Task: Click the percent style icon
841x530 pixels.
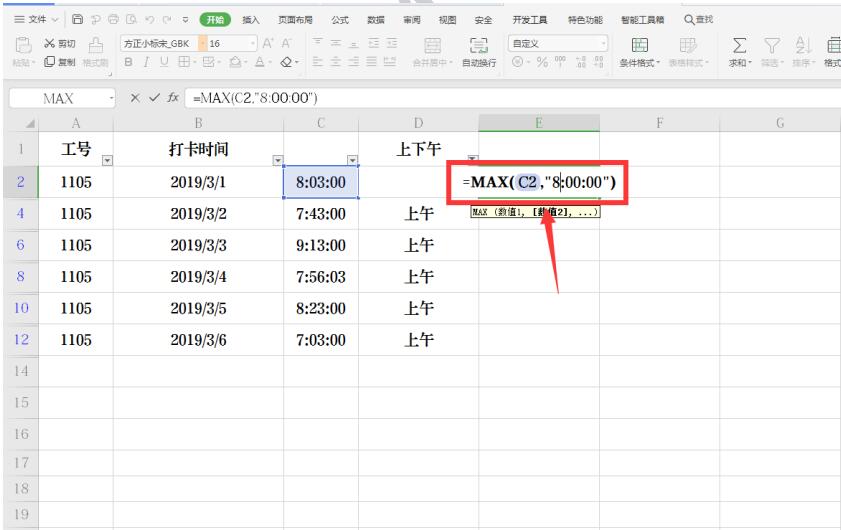Action: tap(542, 62)
